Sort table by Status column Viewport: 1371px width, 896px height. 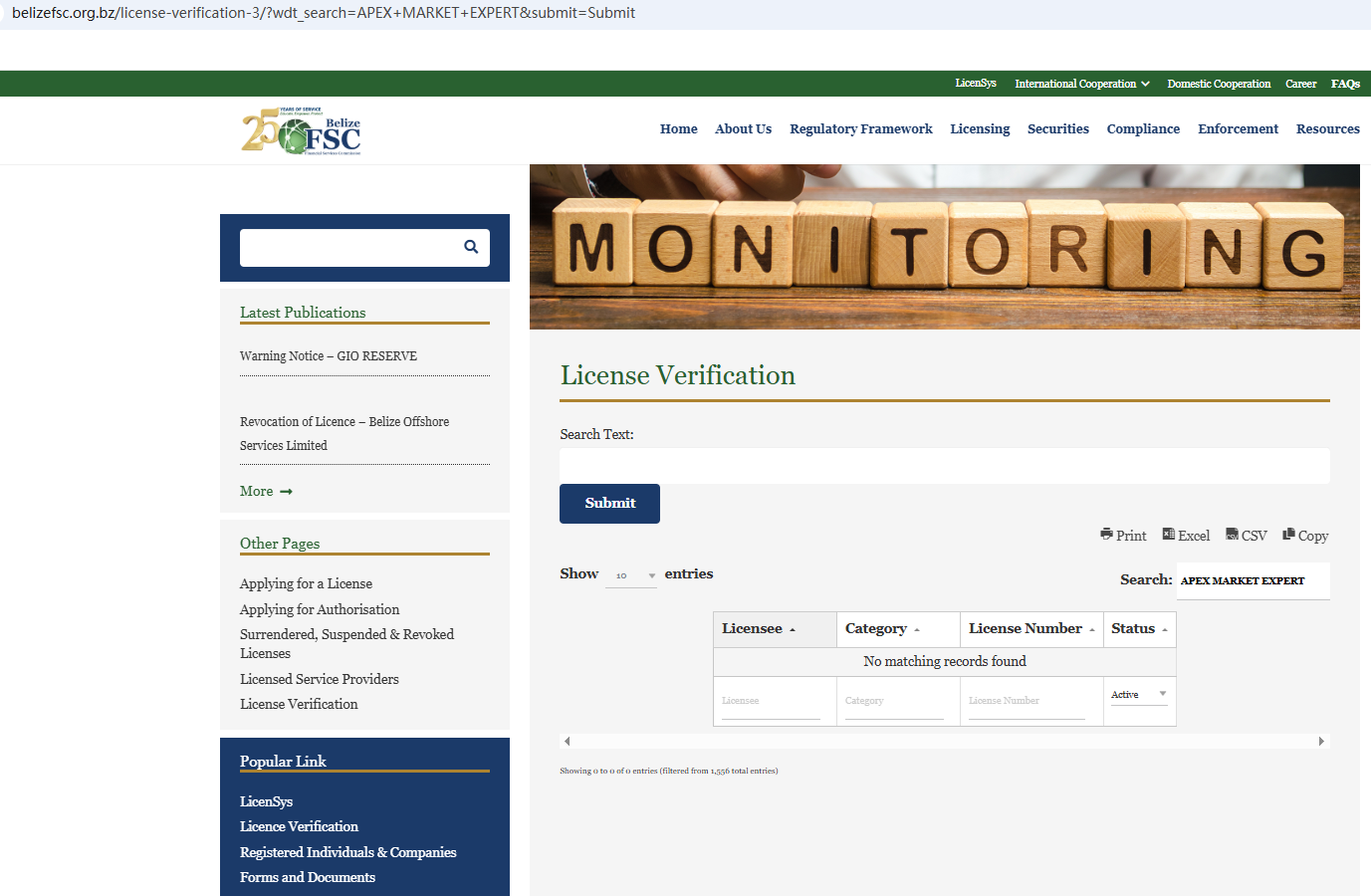pyautogui.click(x=1139, y=629)
